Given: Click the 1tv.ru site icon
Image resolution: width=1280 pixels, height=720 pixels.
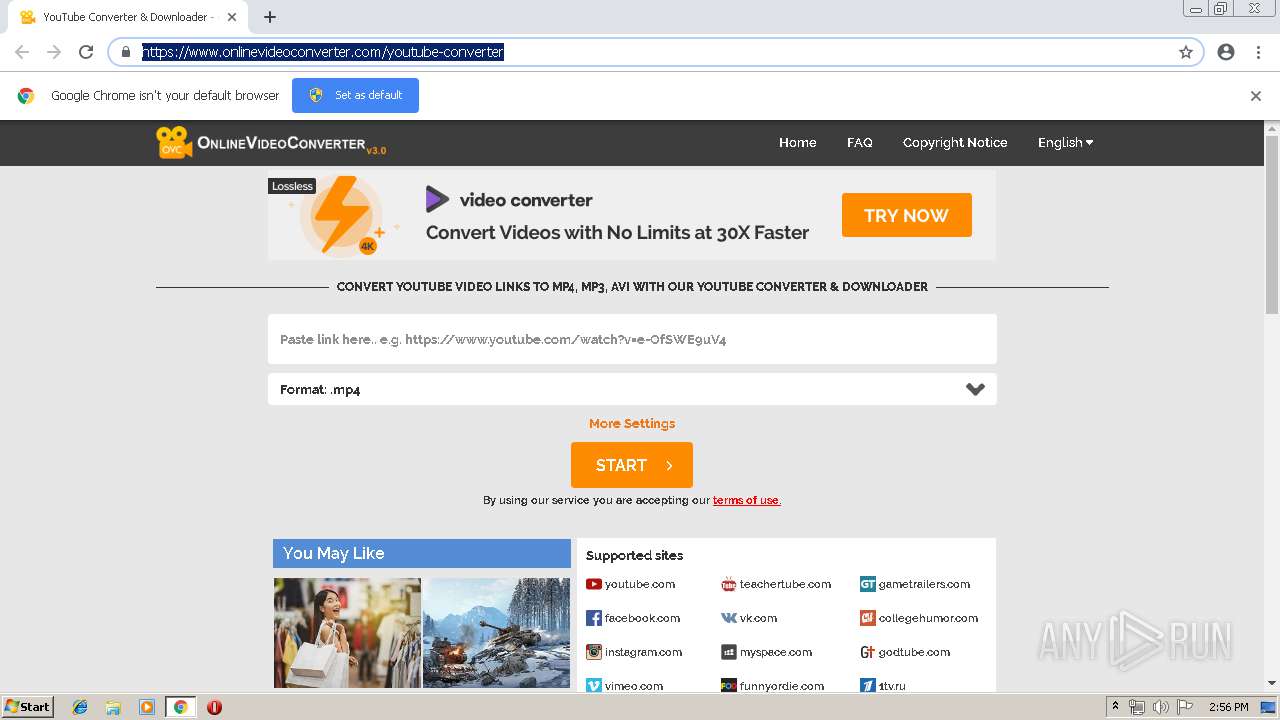Looking at the screenshot, I should coord(868,686).
